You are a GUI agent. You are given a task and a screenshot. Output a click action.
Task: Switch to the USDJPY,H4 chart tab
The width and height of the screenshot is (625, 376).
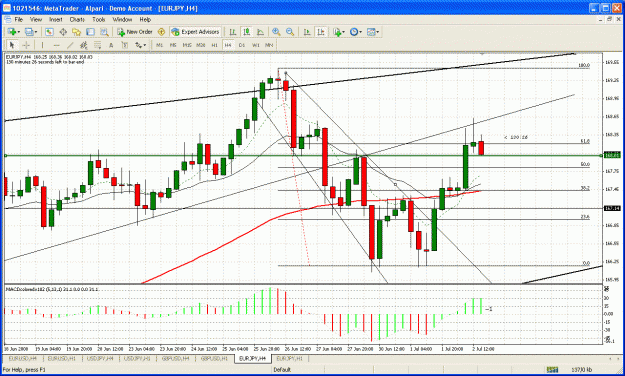point(100,359)
